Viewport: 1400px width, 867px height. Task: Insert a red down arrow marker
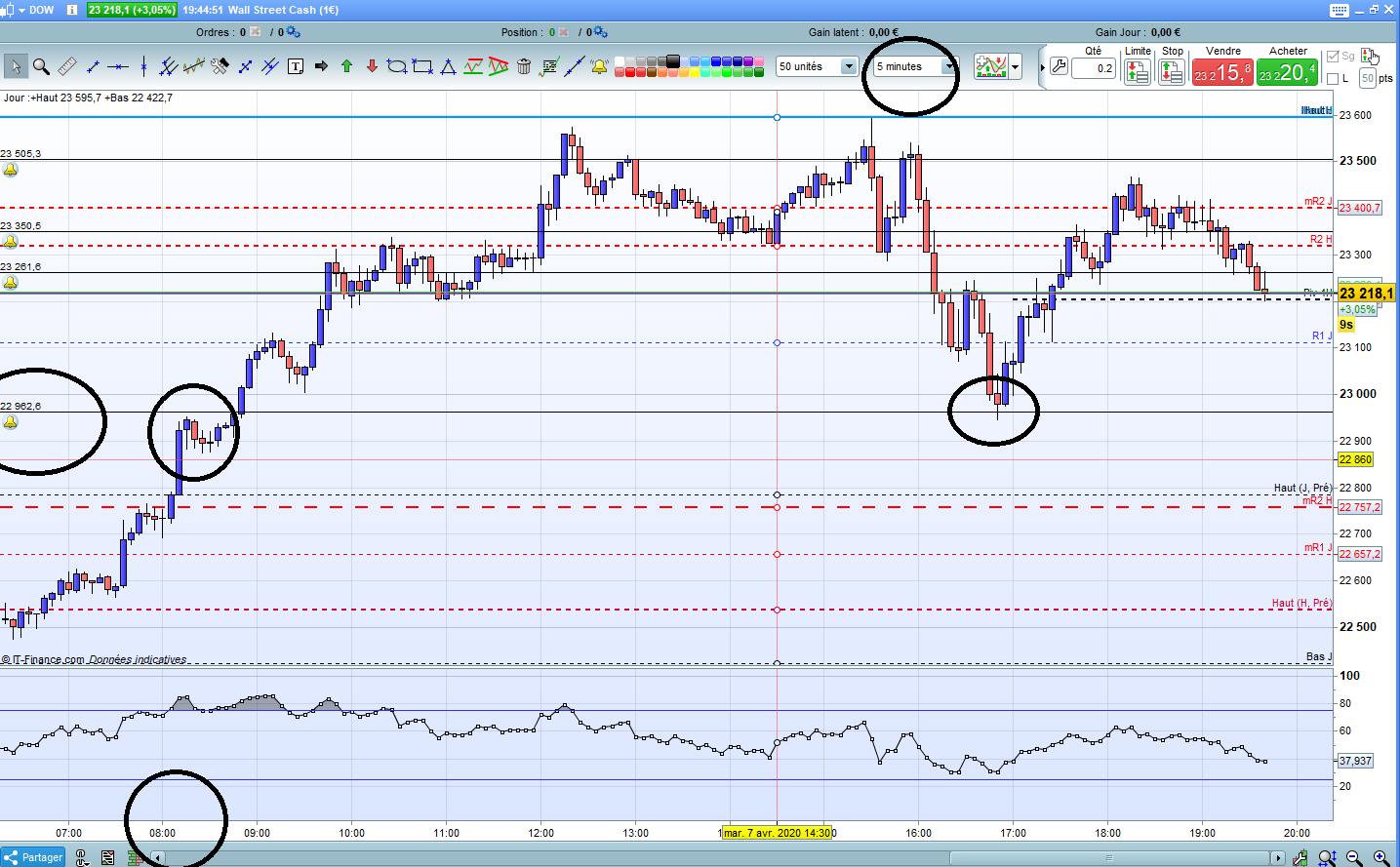(372, 66)
